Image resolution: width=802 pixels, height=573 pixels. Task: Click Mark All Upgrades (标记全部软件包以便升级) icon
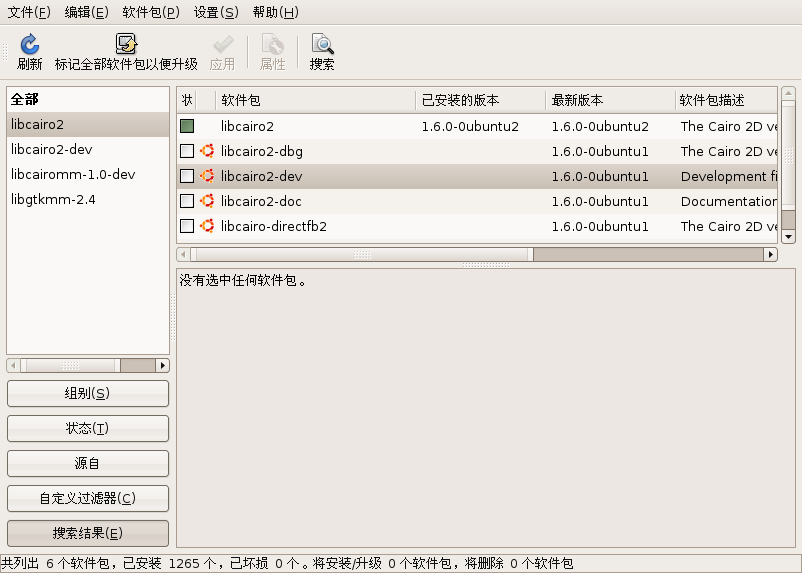pyautogui.click(x=126, y=45)
